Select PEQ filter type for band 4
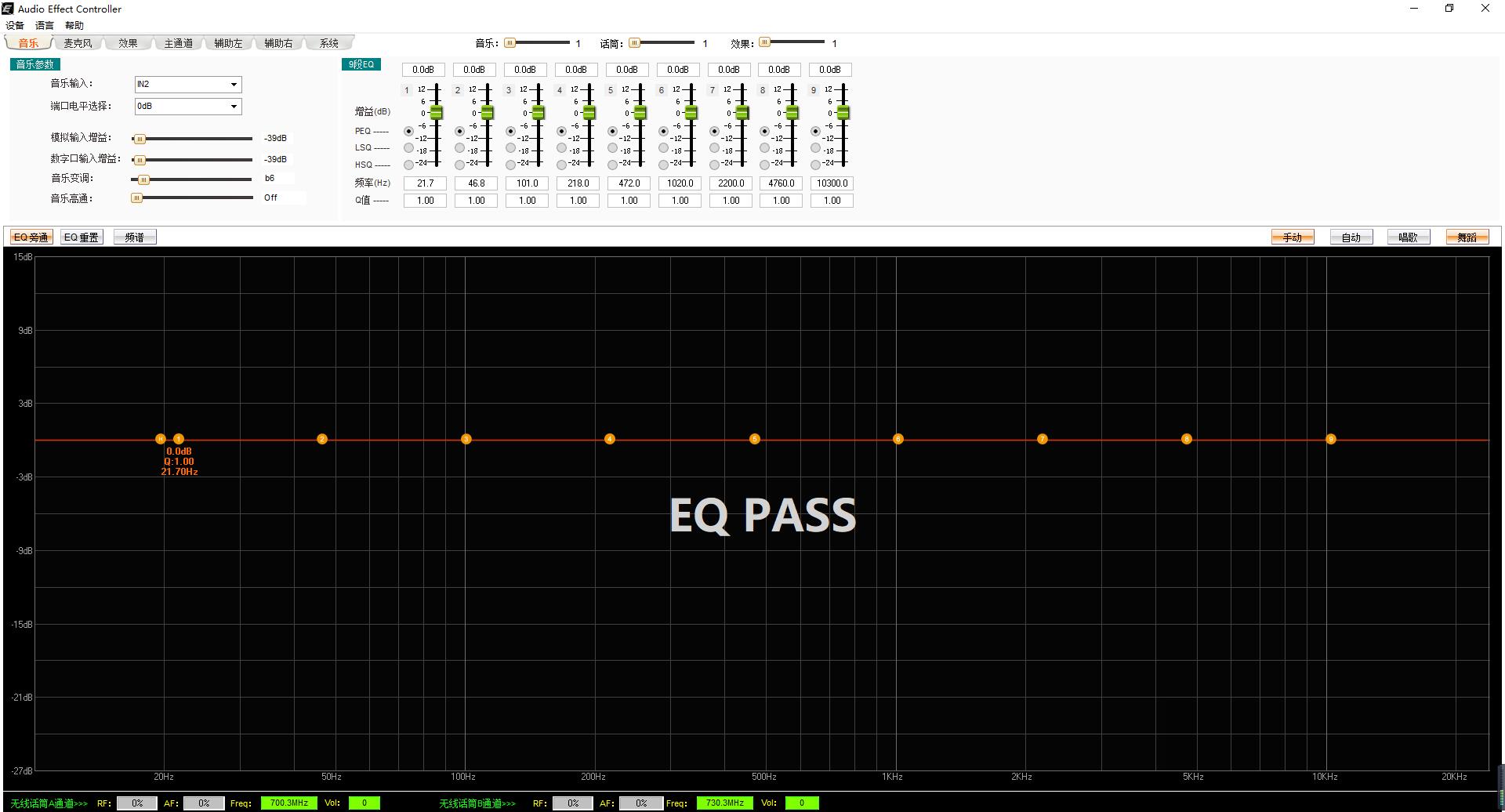 pos(561,131)
